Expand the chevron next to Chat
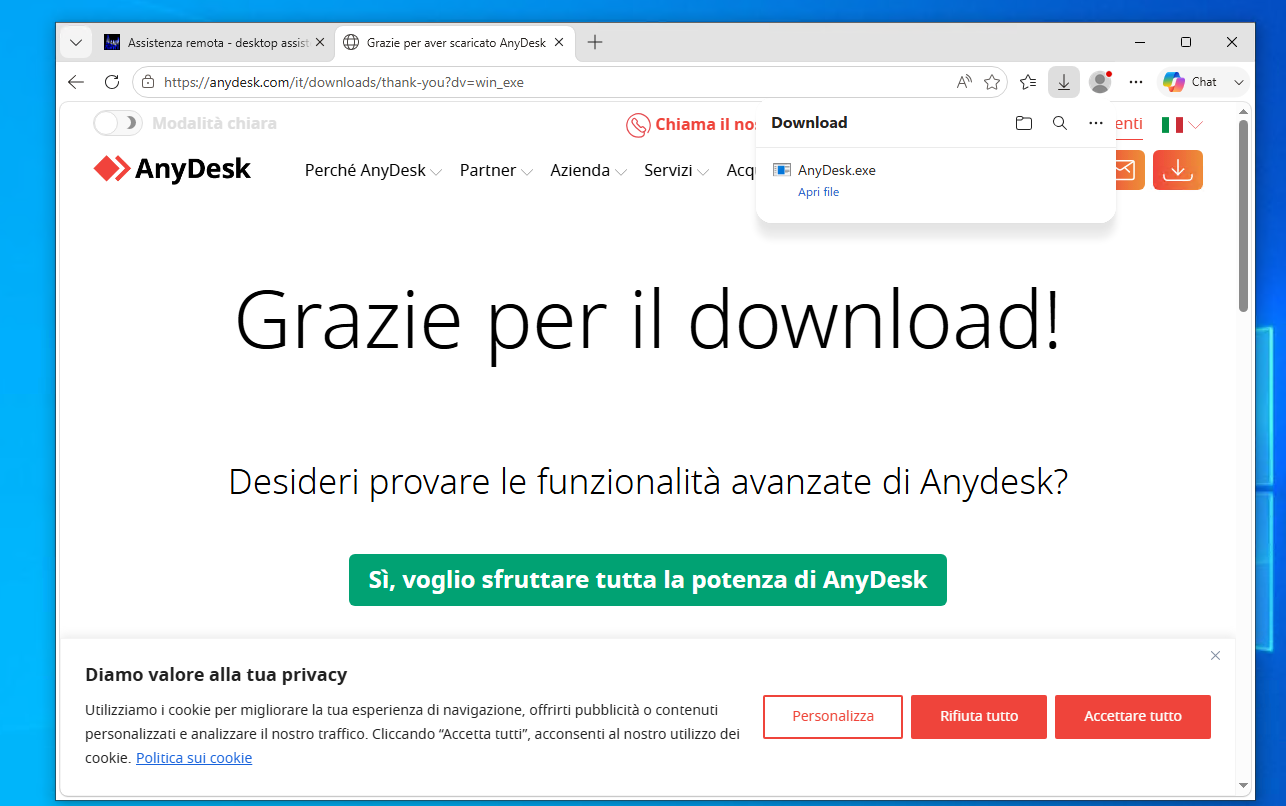Image resolution: width=1286 pixels, height=806 pixels. point(1239,82)
